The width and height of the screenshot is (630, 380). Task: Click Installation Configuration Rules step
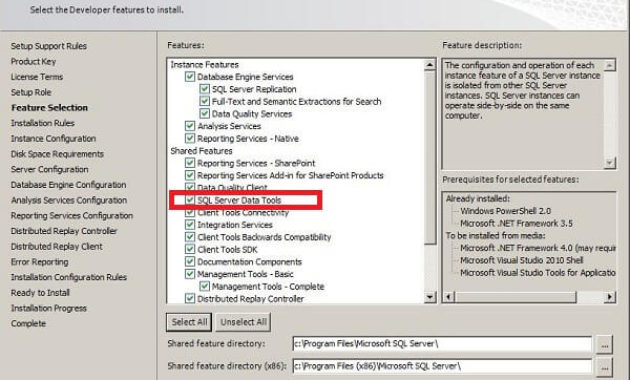point(69,277)
